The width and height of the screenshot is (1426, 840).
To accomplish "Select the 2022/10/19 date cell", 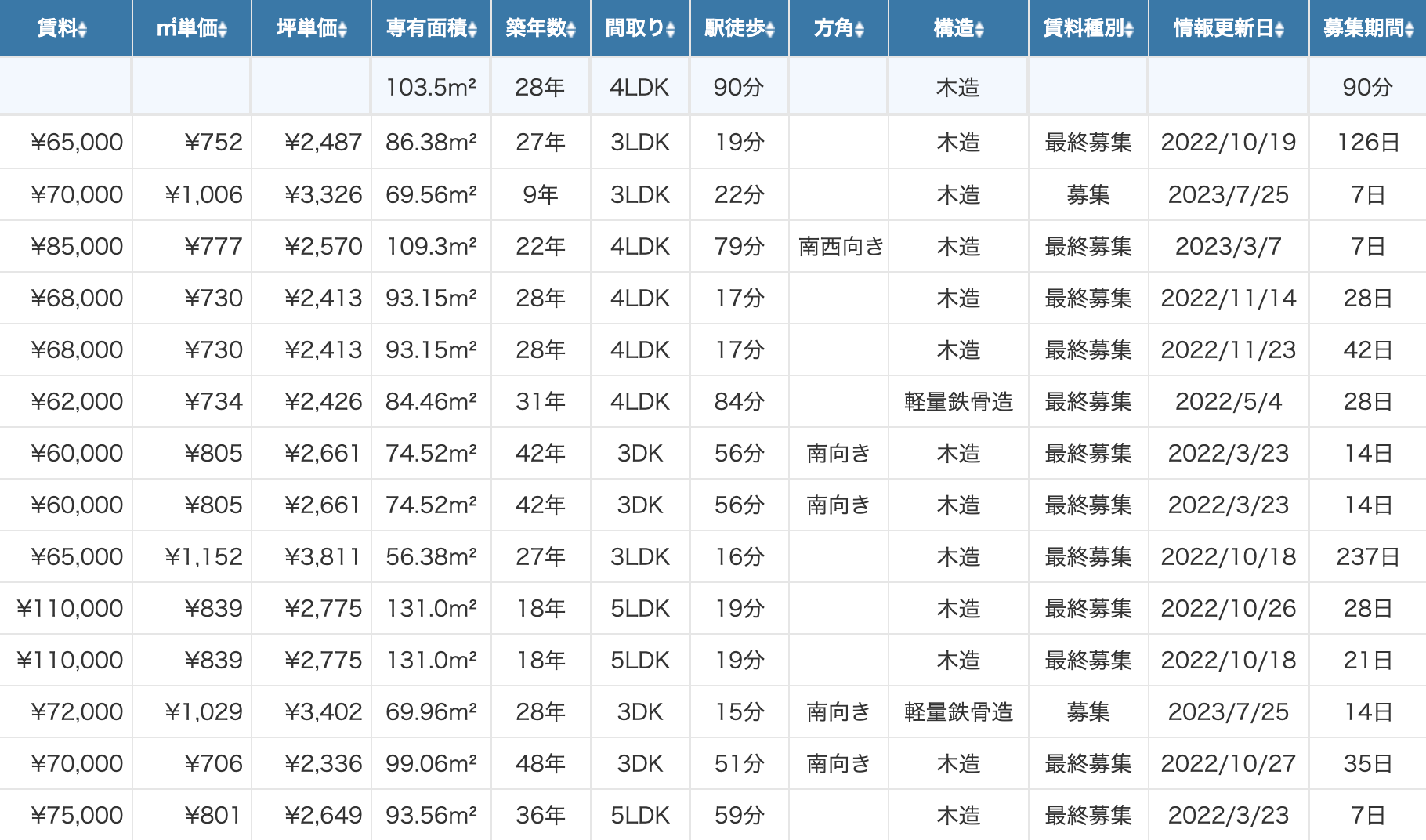I will pos(1229,143).
